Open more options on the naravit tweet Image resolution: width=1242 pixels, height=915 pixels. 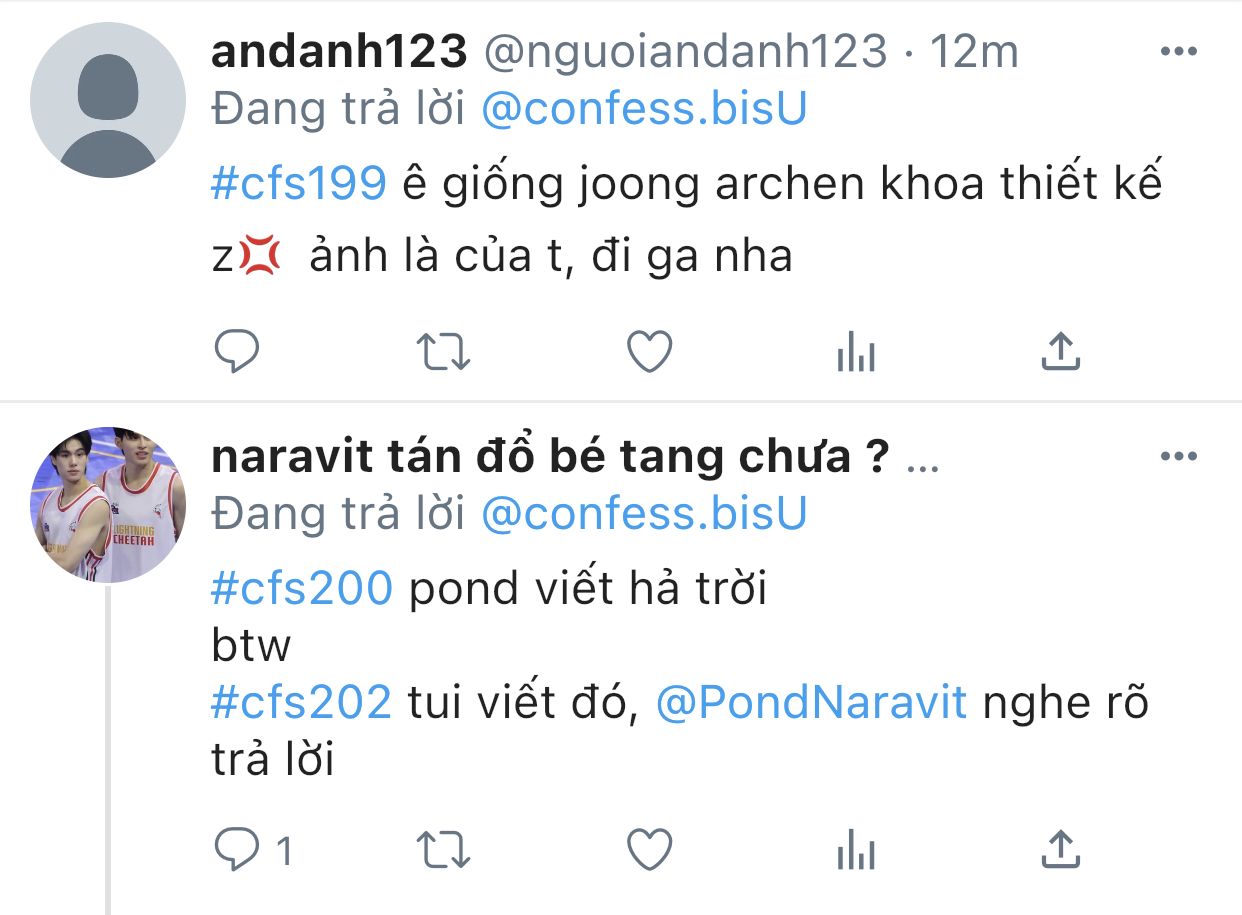click(x=1178, y=457)
